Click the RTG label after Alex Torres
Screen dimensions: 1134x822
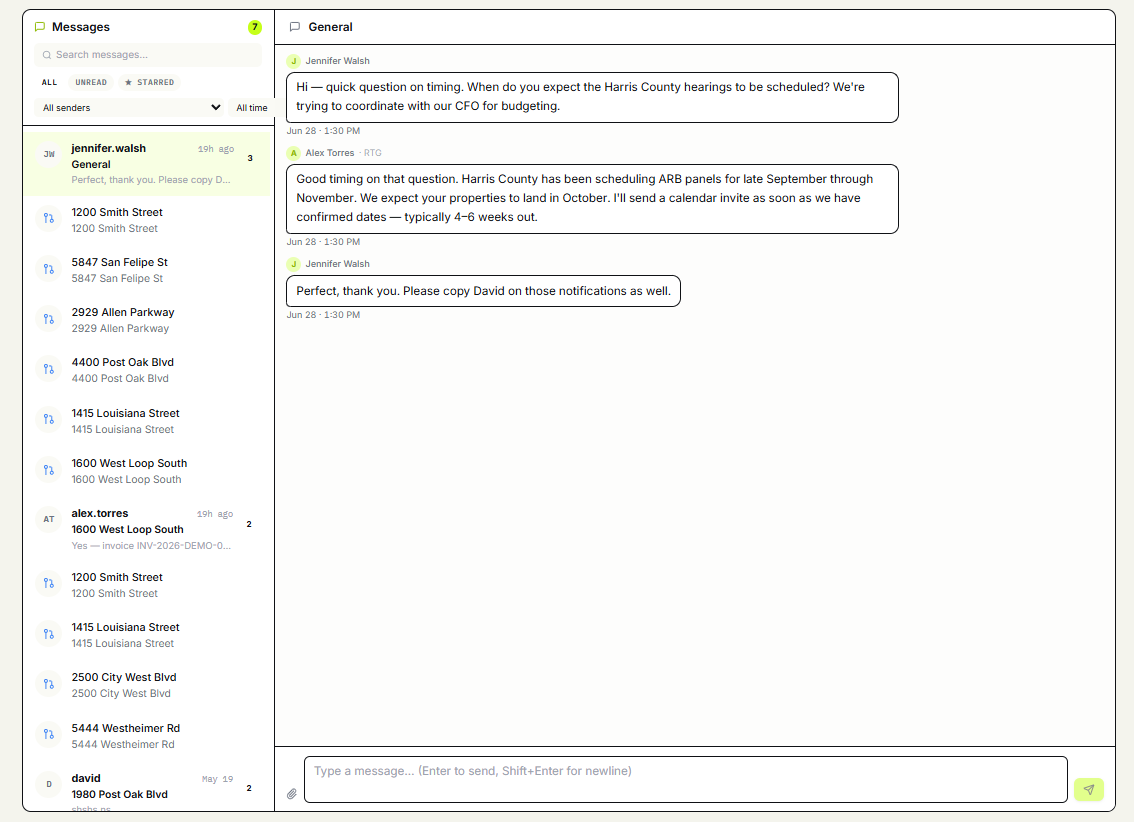click(x=372, y=153)
